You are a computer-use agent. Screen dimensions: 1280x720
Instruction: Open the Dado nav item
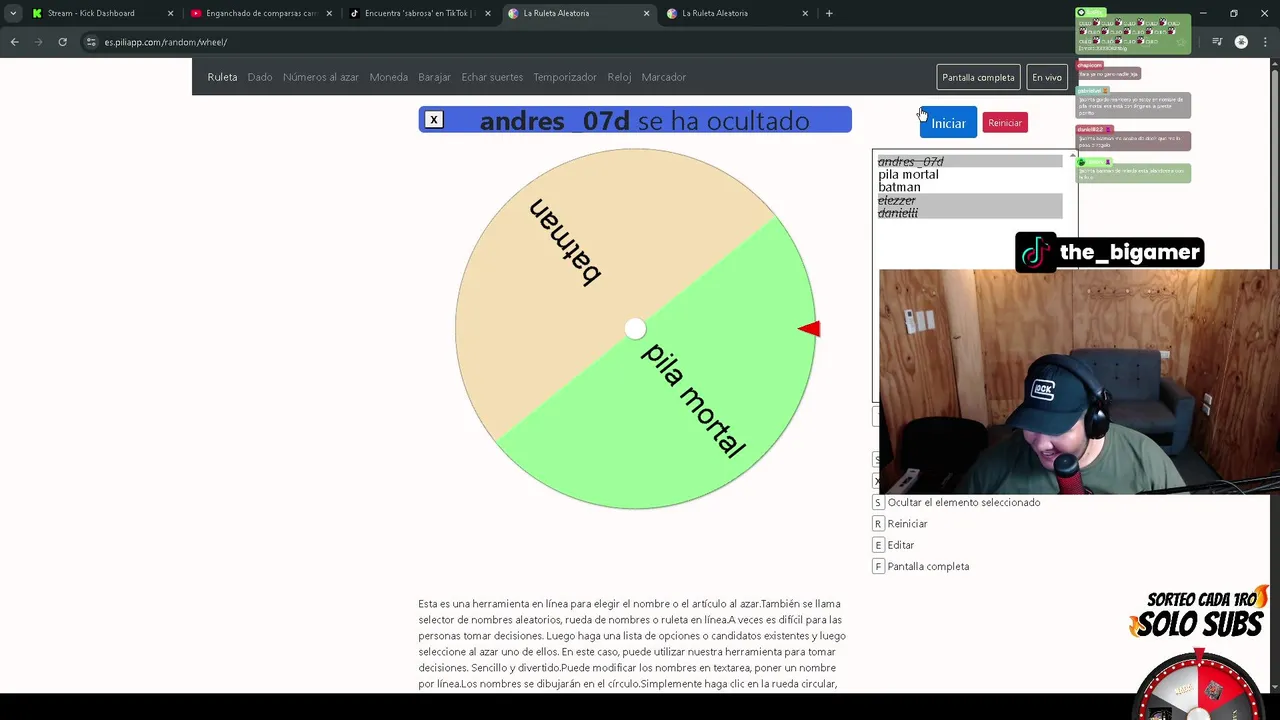260,77
